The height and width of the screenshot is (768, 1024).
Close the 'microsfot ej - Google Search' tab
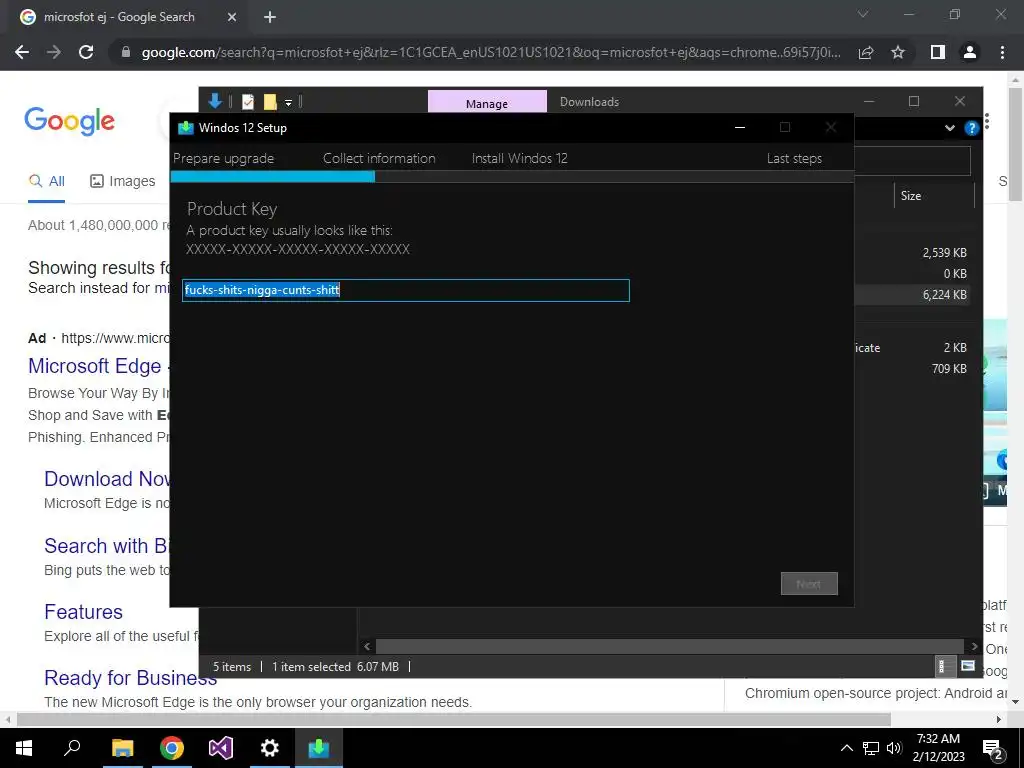pyautogui.click(x=232, y=17)
